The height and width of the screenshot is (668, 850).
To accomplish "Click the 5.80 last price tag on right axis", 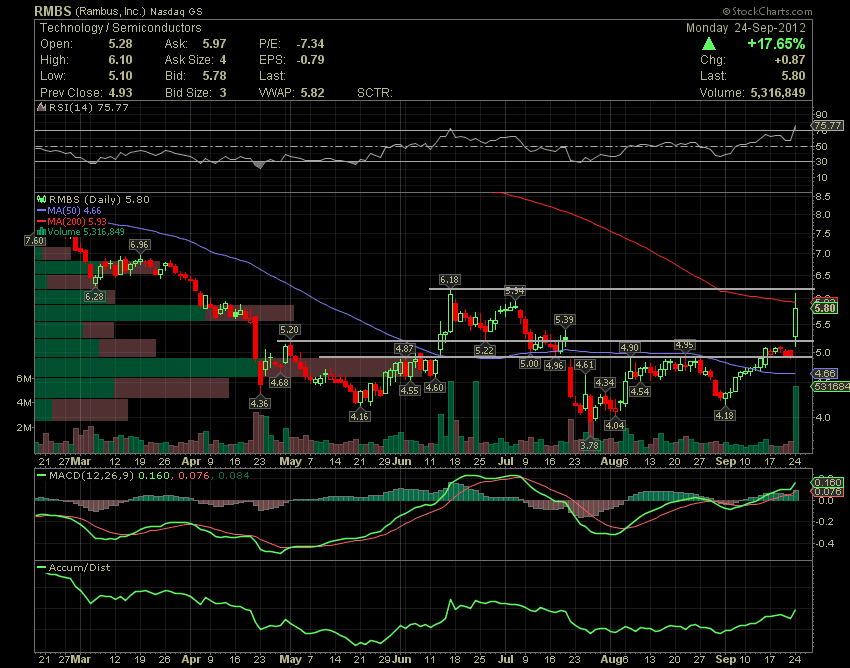I will point(825,308).
